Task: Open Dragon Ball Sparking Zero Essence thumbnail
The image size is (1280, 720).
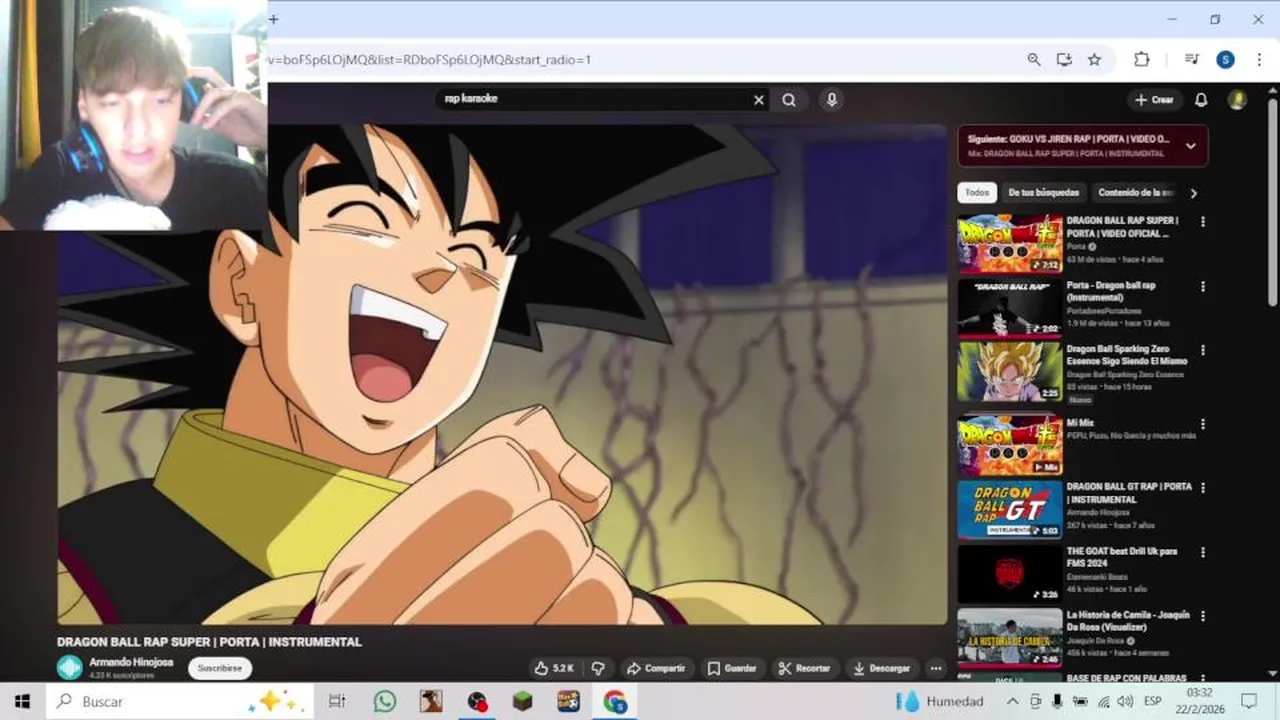Action: 1010,372
